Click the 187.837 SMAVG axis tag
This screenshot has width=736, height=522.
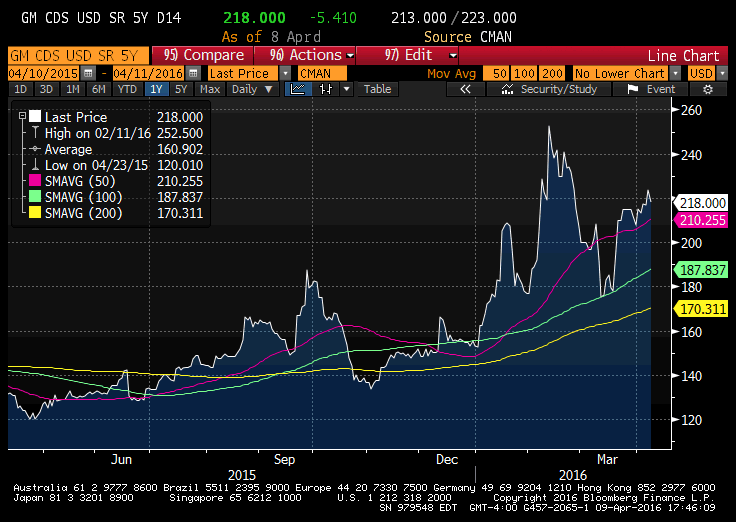pos(701,270)
